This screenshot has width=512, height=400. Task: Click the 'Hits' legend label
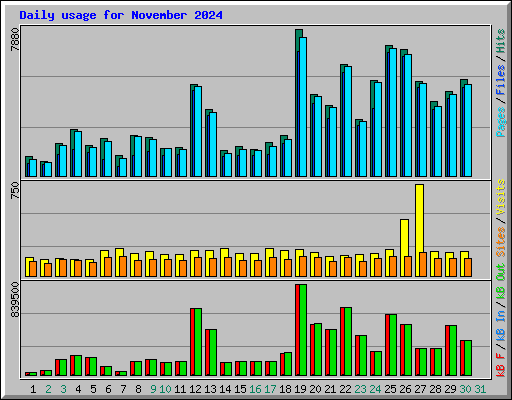(x=501, y=41)
